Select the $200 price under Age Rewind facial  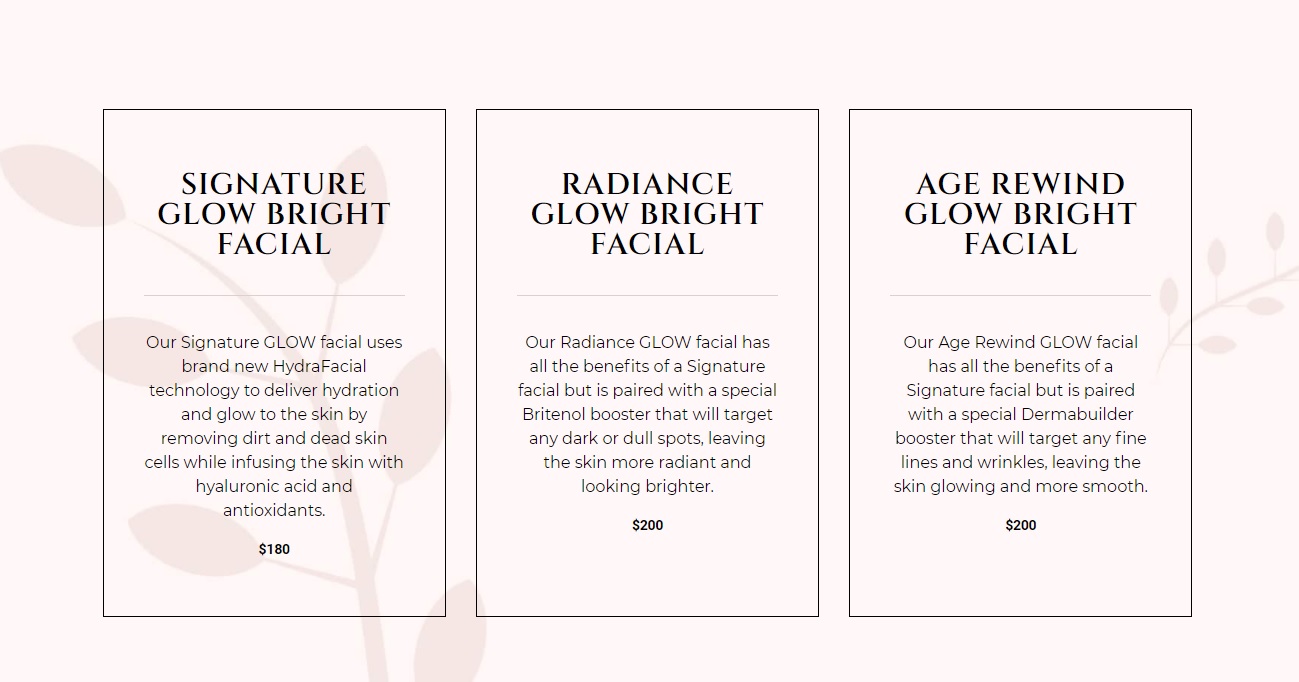click(1020, 525)
